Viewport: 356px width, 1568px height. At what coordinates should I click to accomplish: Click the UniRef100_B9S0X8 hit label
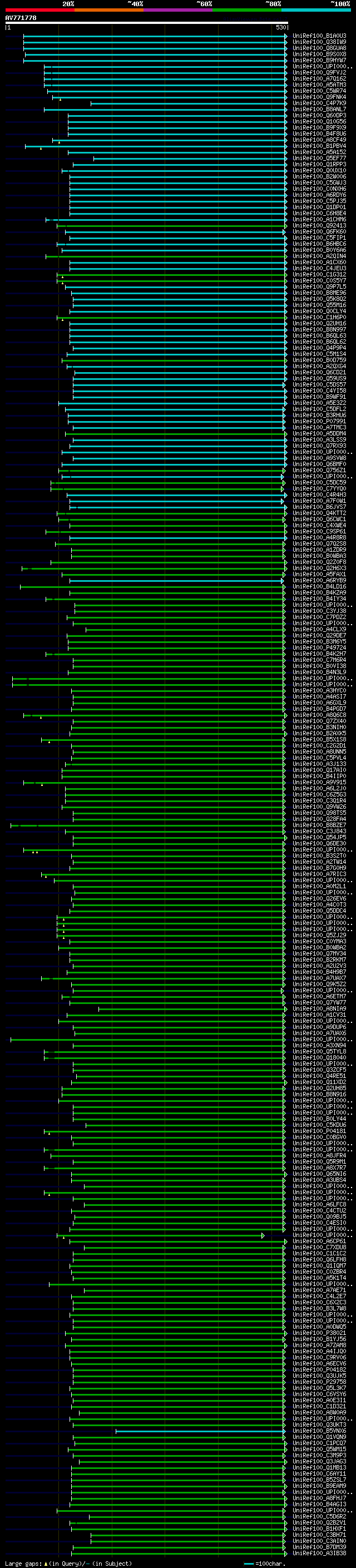click(319, 54)
